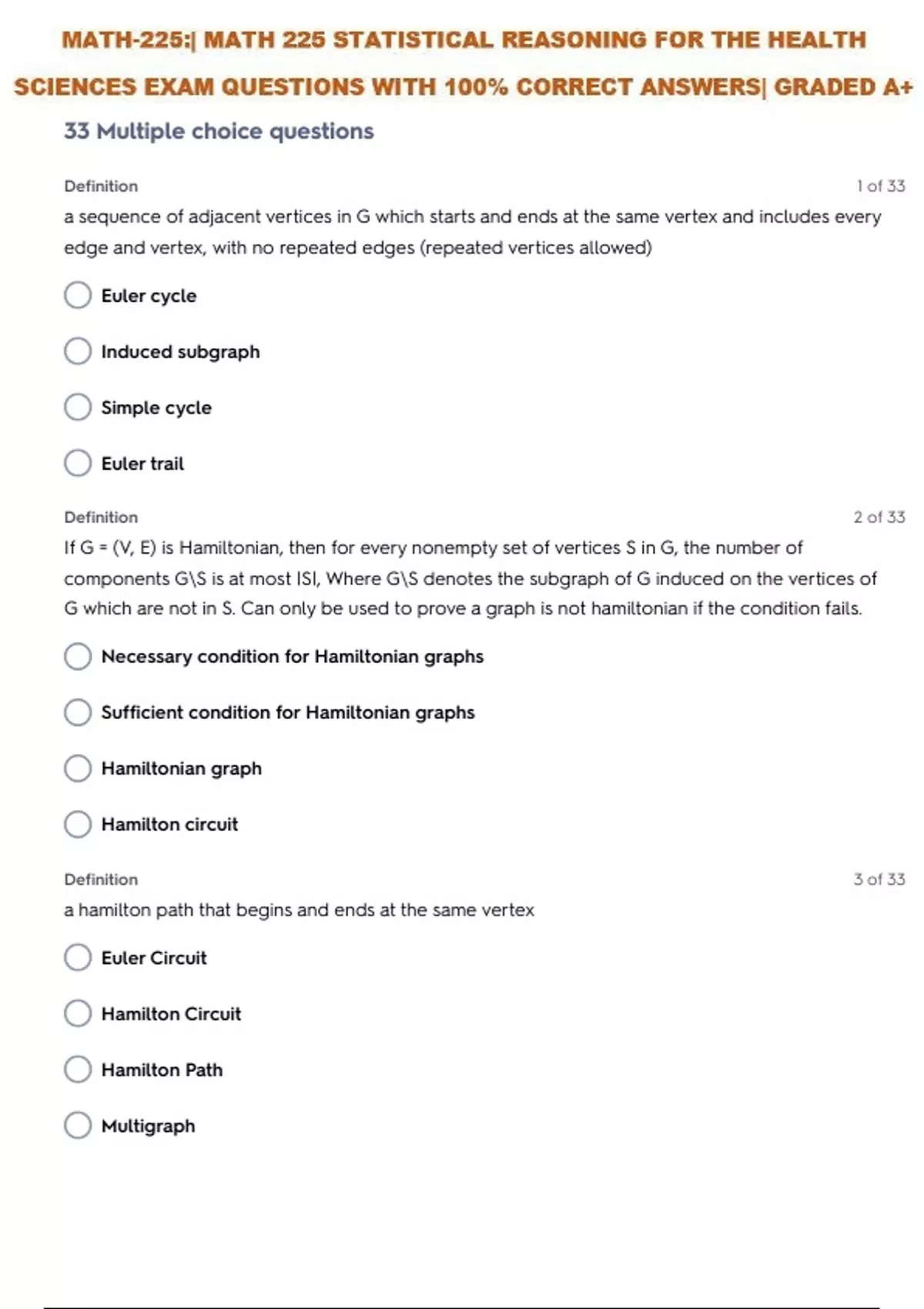Select Necessary condition for Hamiltonian graphs
Screen dimensions: 924x1309
click(x=78, y=656)
